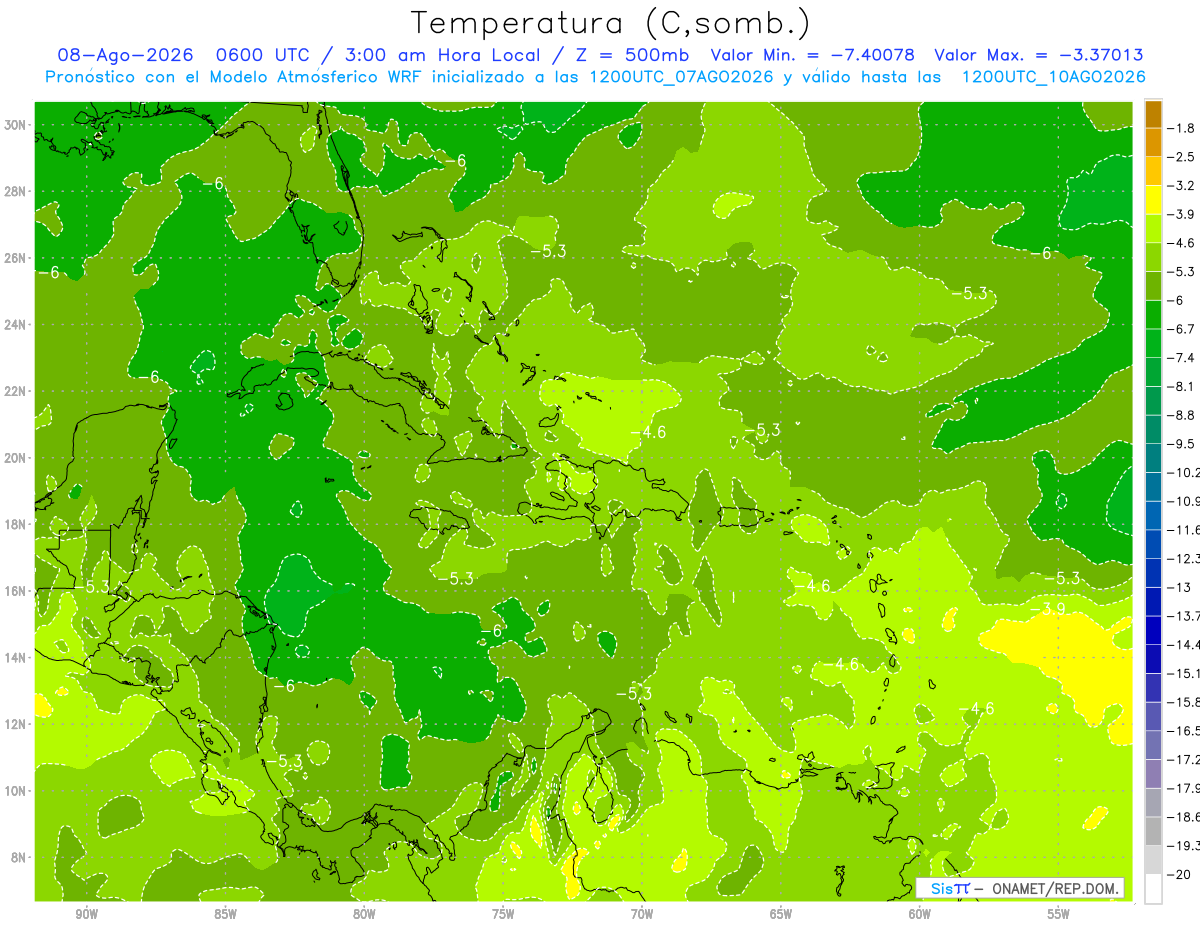
Task: Click the -6.7 colorbar label
Action: coord(1181,329)
